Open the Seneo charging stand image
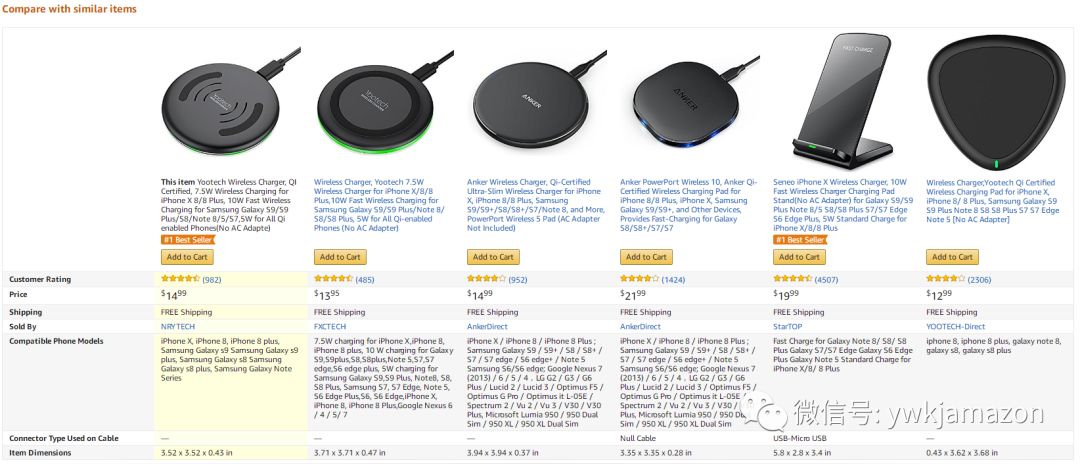 pos(842,101)
